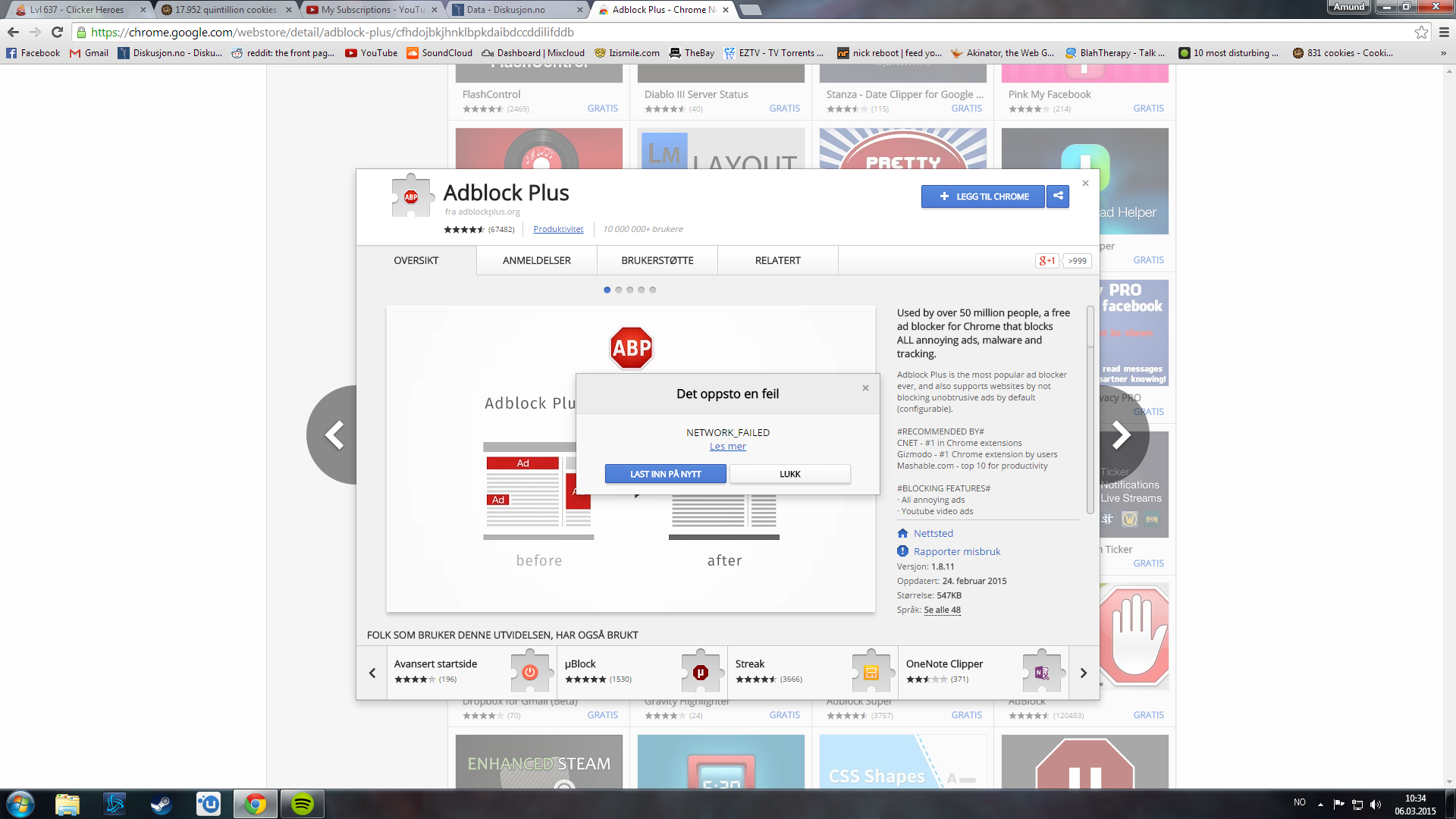1456x819 pixels.
Task: Open the Produktivitet category link
Action: point(558,229)
